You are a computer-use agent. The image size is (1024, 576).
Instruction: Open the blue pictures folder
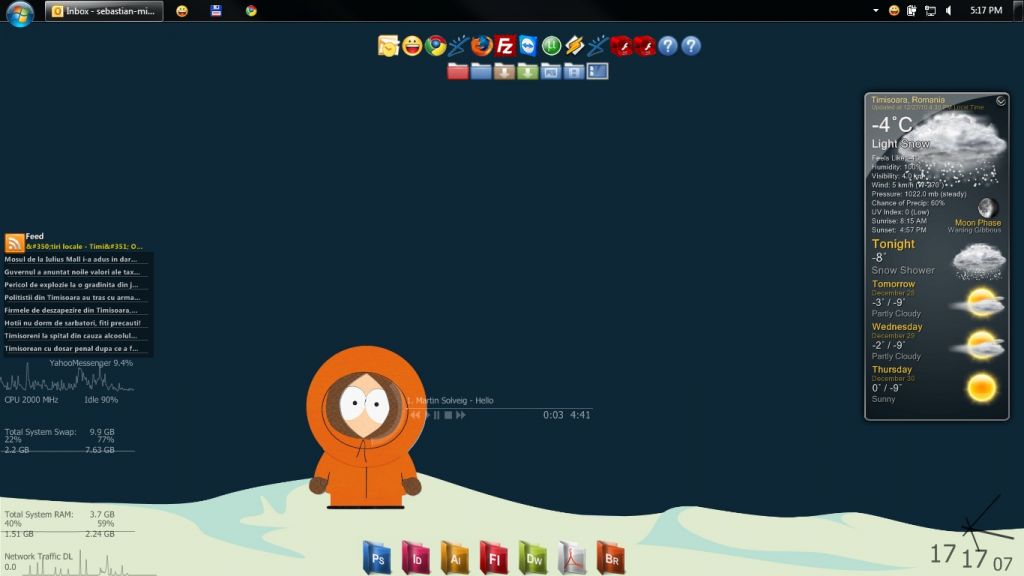click(x=551, y=71)
